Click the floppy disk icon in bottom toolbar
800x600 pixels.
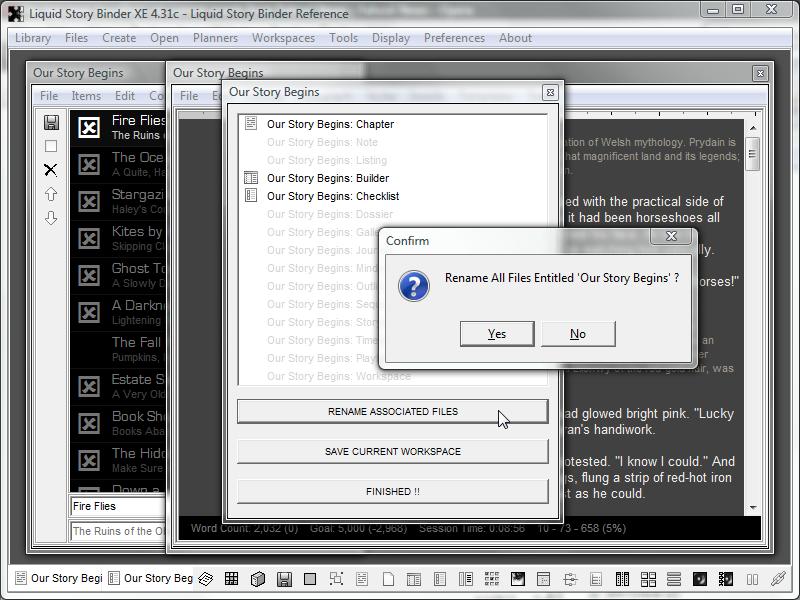[284, 579]
